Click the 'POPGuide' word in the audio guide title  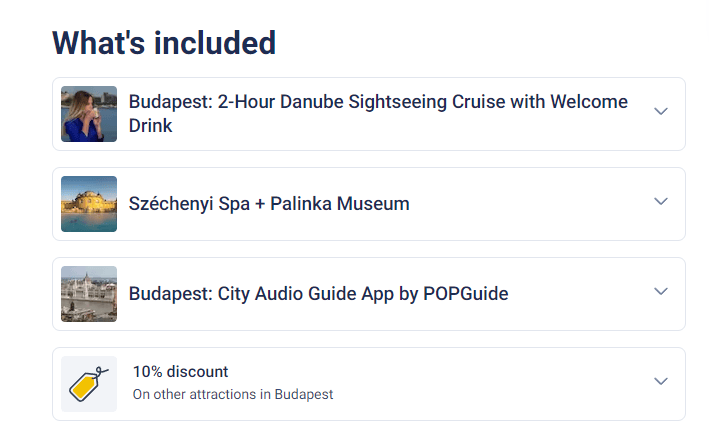point(466,293)
